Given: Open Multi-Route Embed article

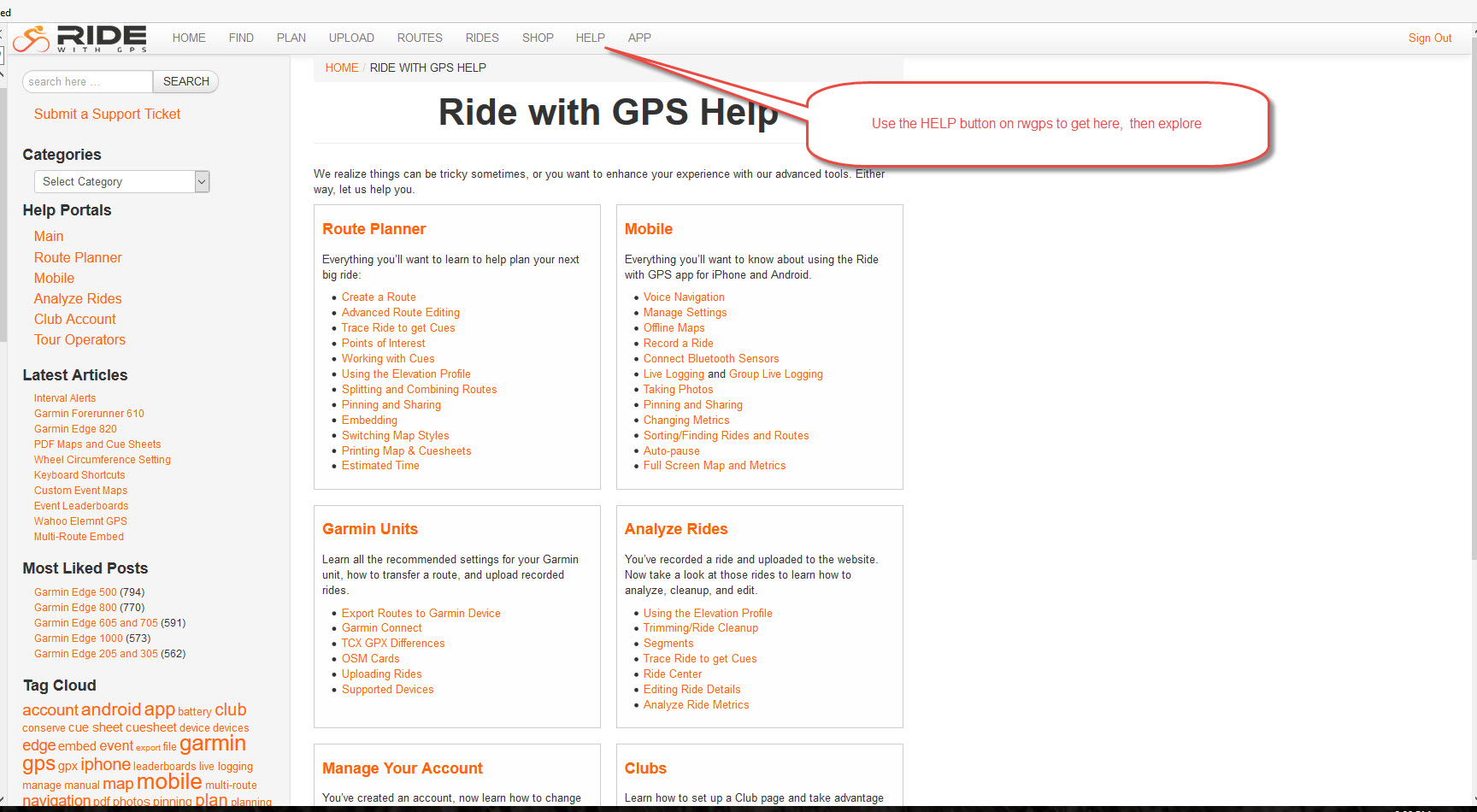Looking at the screenshot, I should tap(79, 537).
